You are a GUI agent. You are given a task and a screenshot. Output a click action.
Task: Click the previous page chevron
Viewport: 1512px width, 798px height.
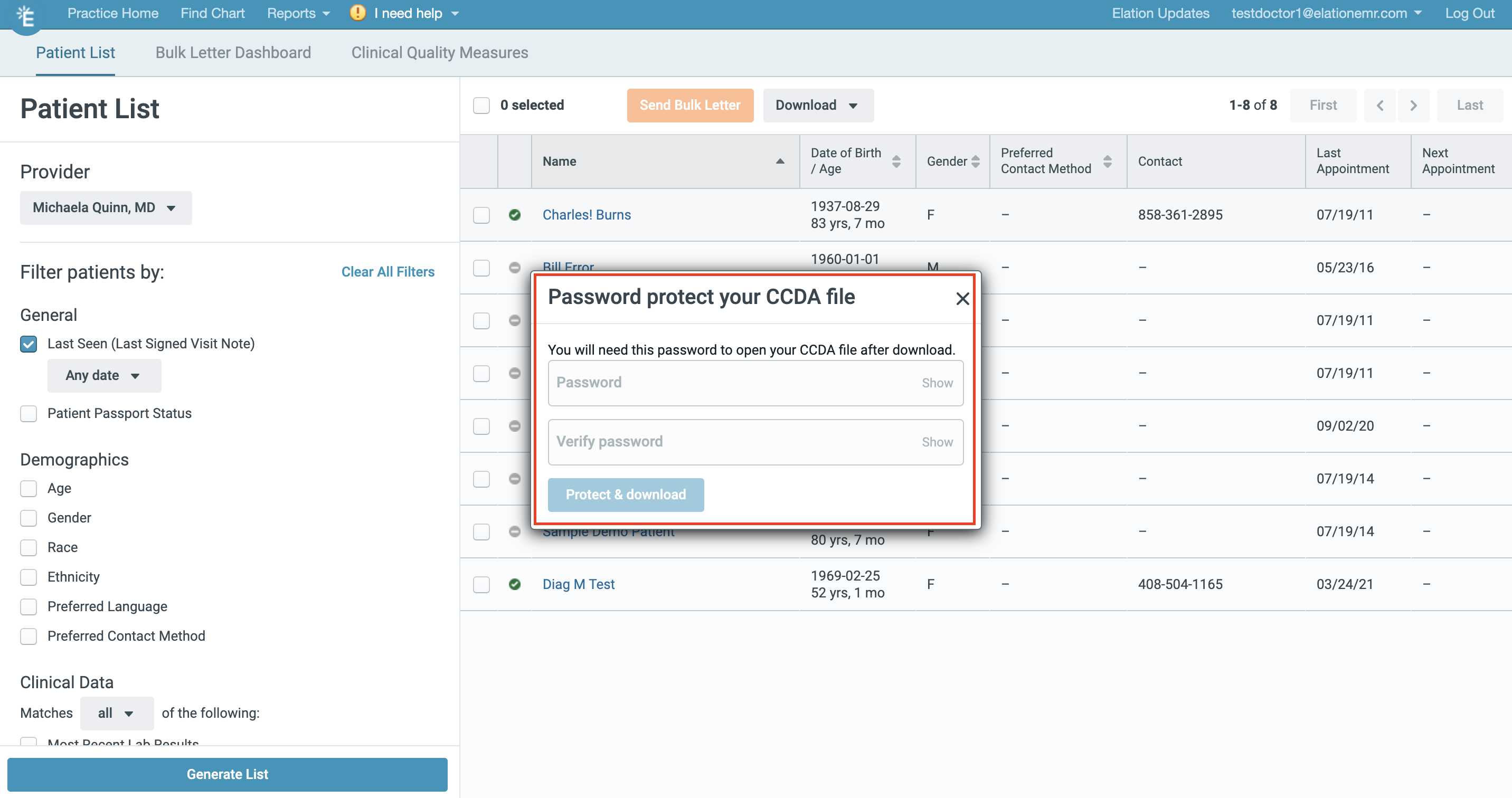1379,105
